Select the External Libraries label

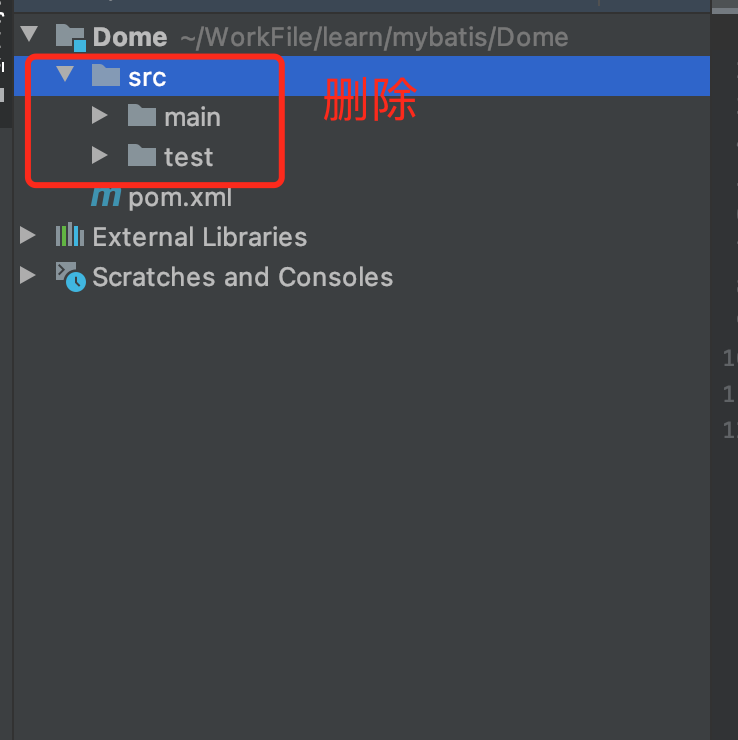[200, 236]
